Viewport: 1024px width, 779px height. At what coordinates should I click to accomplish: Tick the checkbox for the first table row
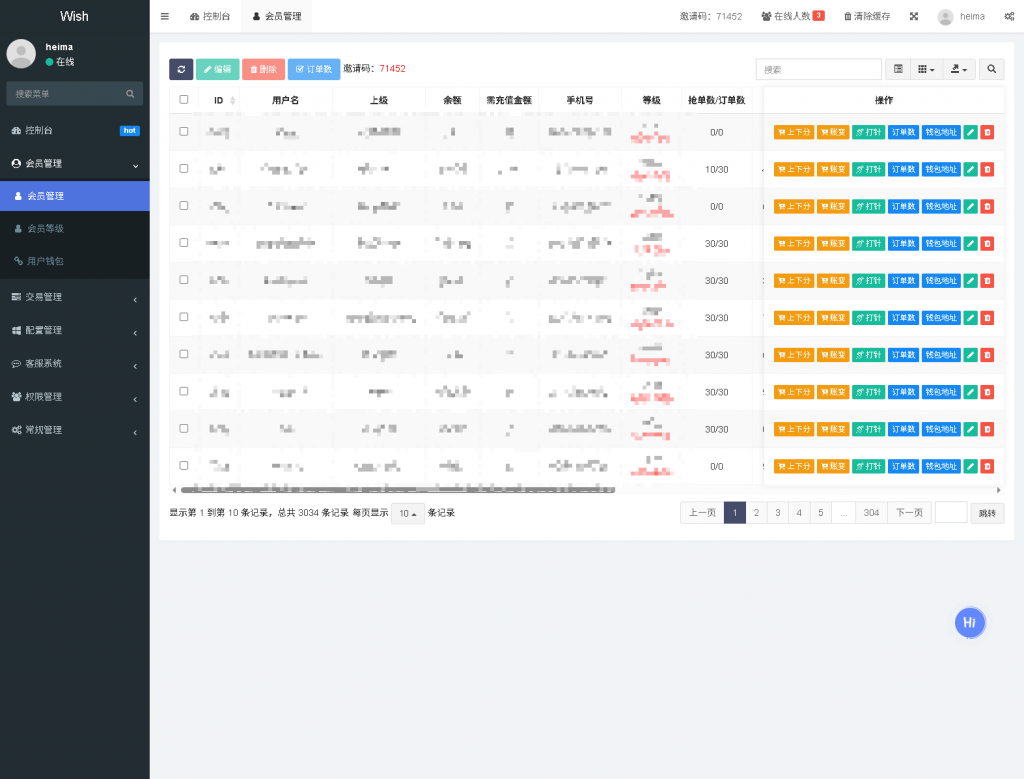[x=184, y=132]
